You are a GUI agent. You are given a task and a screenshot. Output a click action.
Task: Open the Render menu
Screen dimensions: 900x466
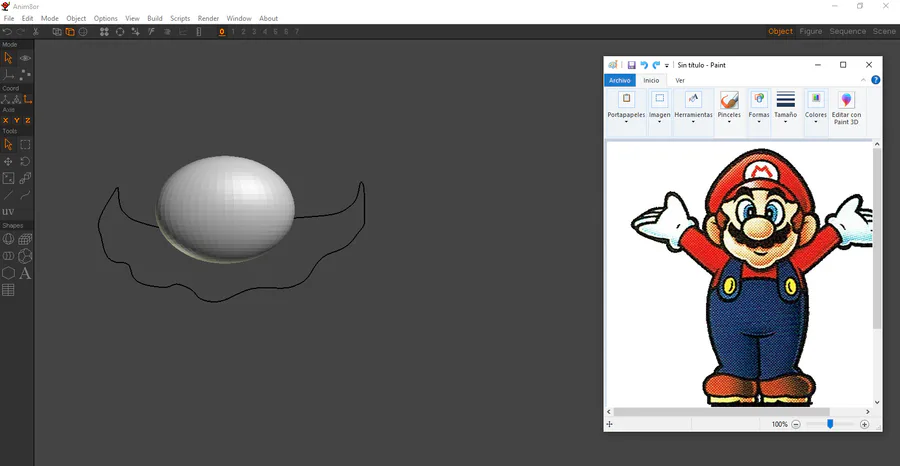pyautogui.click(x=208, y=18)
